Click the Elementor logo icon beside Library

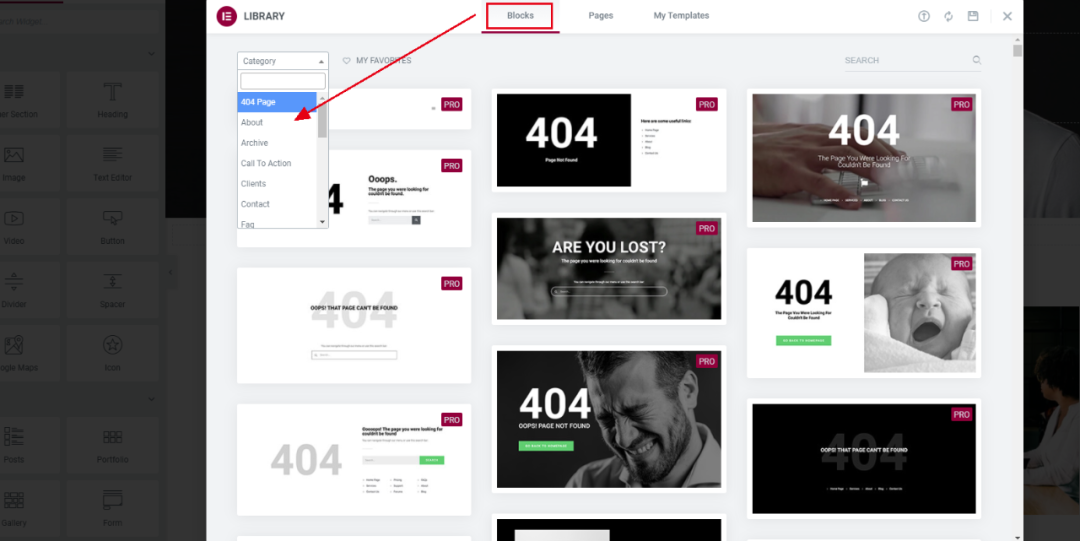227,16
